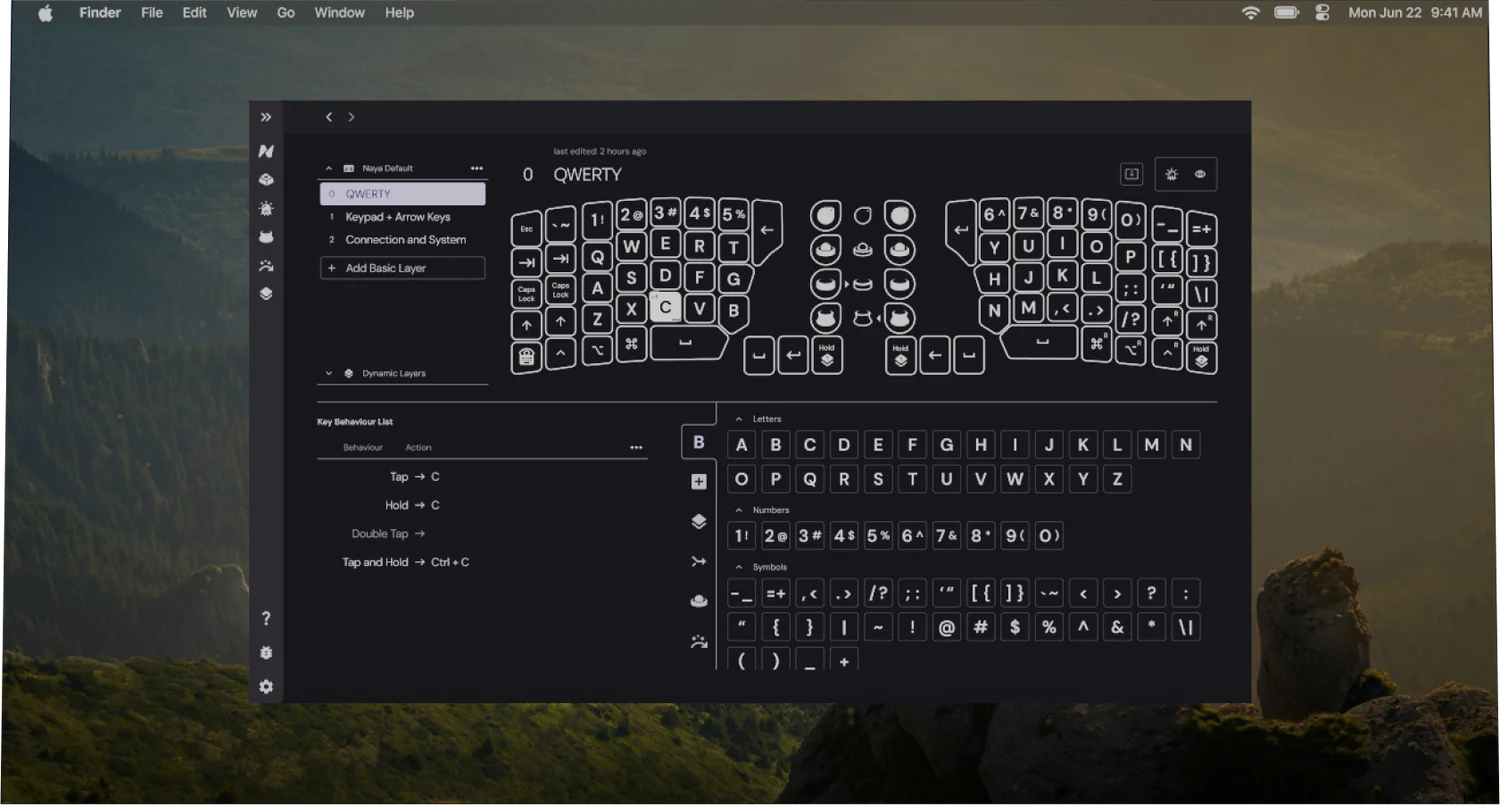The image size is (1500, 805).
Task: Select the Double Tap behaviour row
Action: click(x=388, y=534)
